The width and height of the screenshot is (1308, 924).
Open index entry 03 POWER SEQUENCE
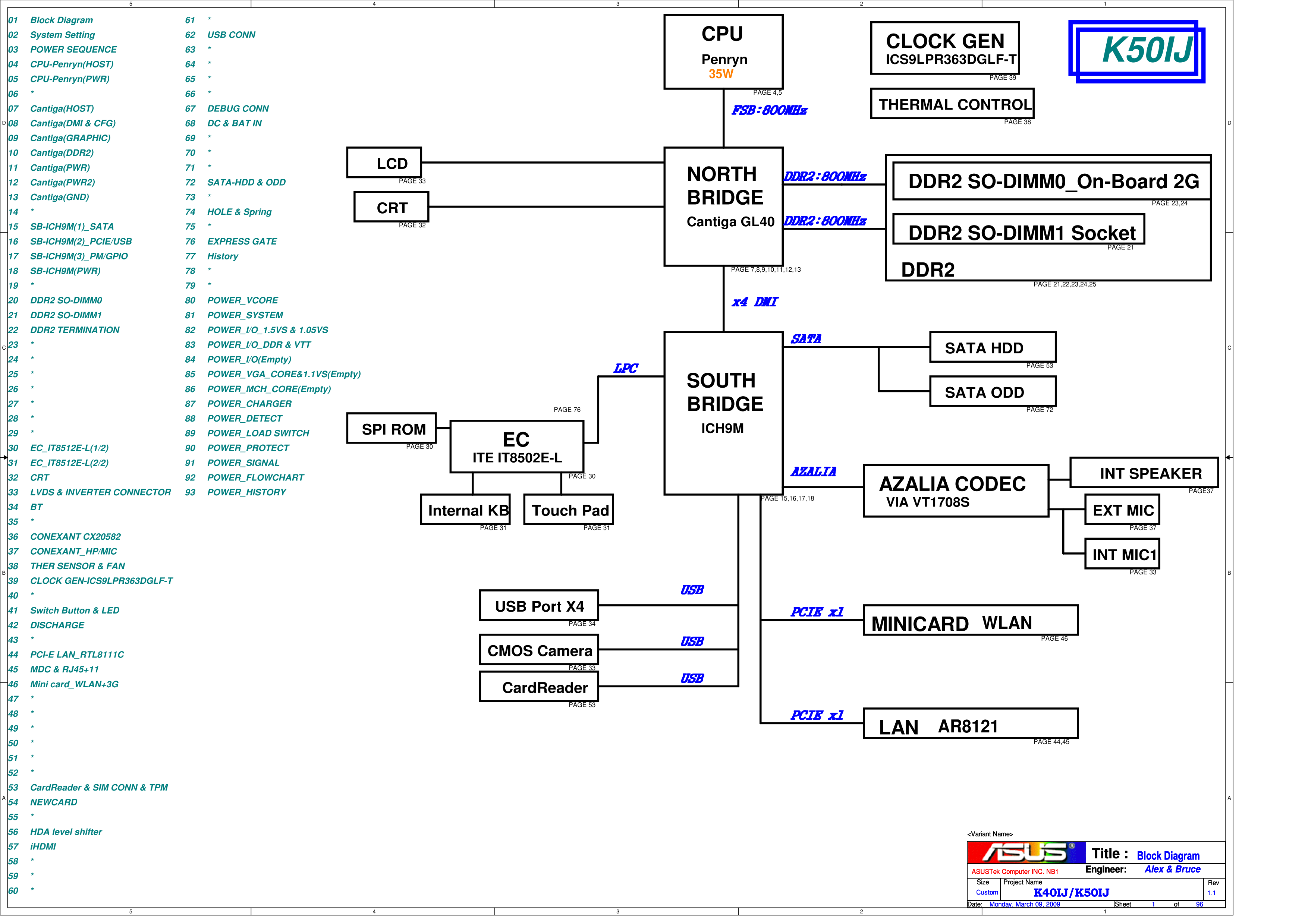pos(62,50)
